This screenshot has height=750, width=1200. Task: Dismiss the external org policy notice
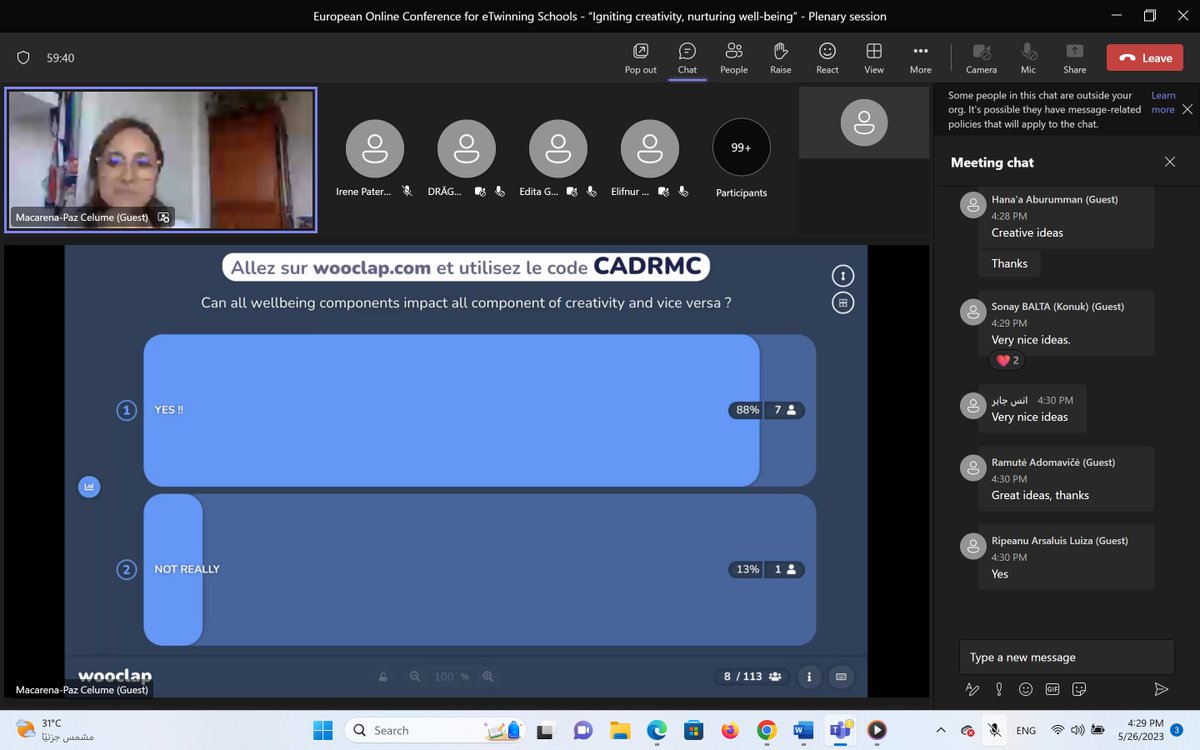[1187, 109]
